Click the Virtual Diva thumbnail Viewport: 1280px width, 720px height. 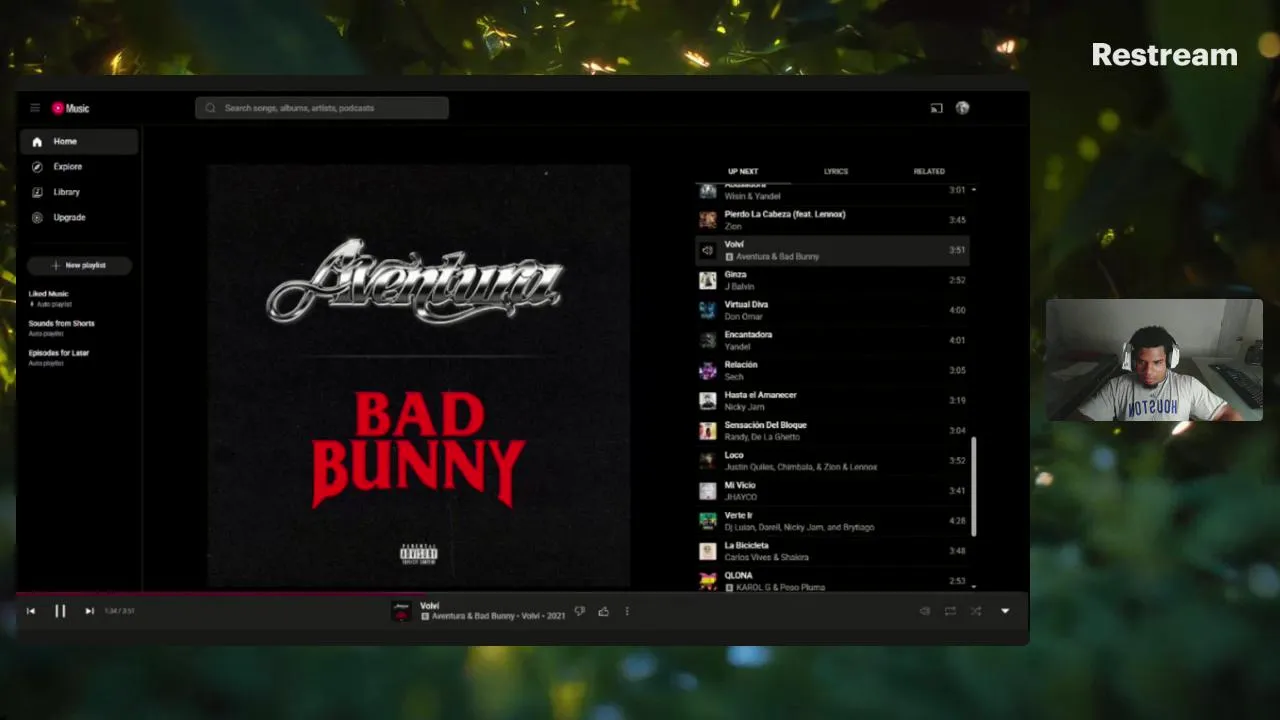coord(707,310)
